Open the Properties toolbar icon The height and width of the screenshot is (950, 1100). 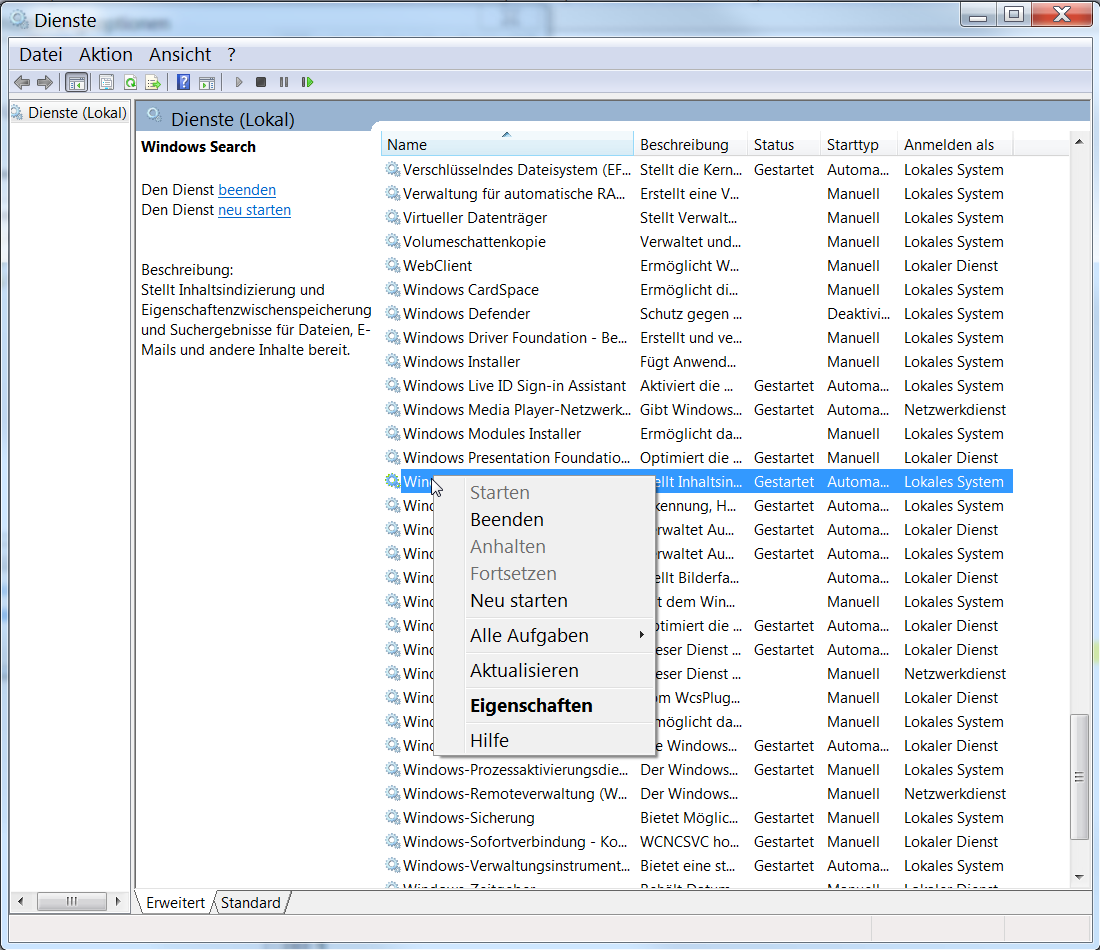(x=106, y=82)
